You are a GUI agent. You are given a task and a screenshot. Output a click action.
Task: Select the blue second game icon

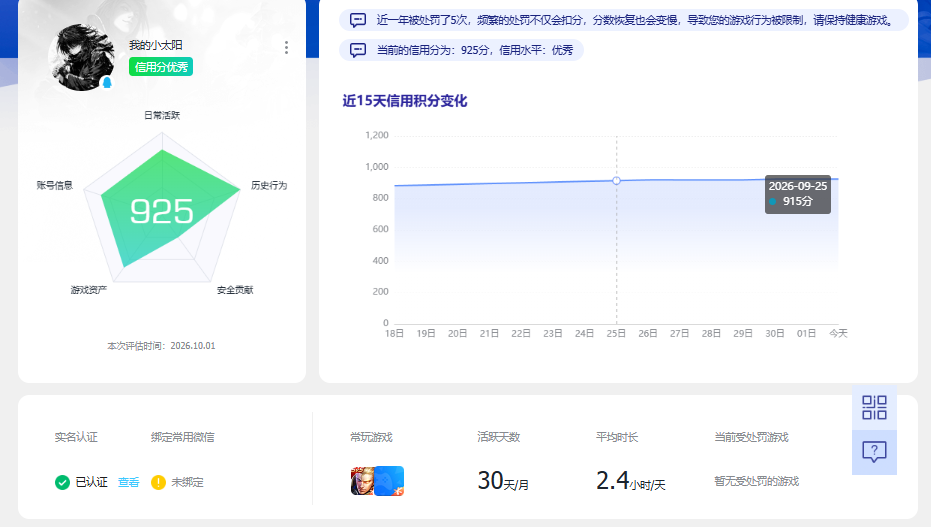pyautogui.click(x=390, y=481)
